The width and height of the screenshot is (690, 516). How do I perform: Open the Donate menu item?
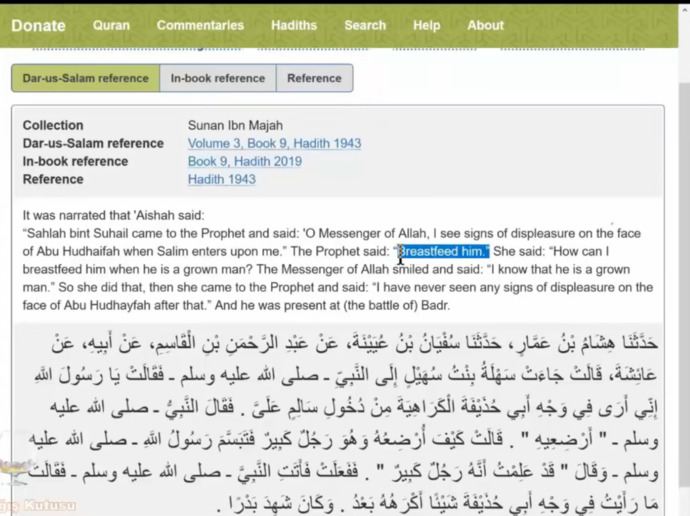(x=38, y=26)
